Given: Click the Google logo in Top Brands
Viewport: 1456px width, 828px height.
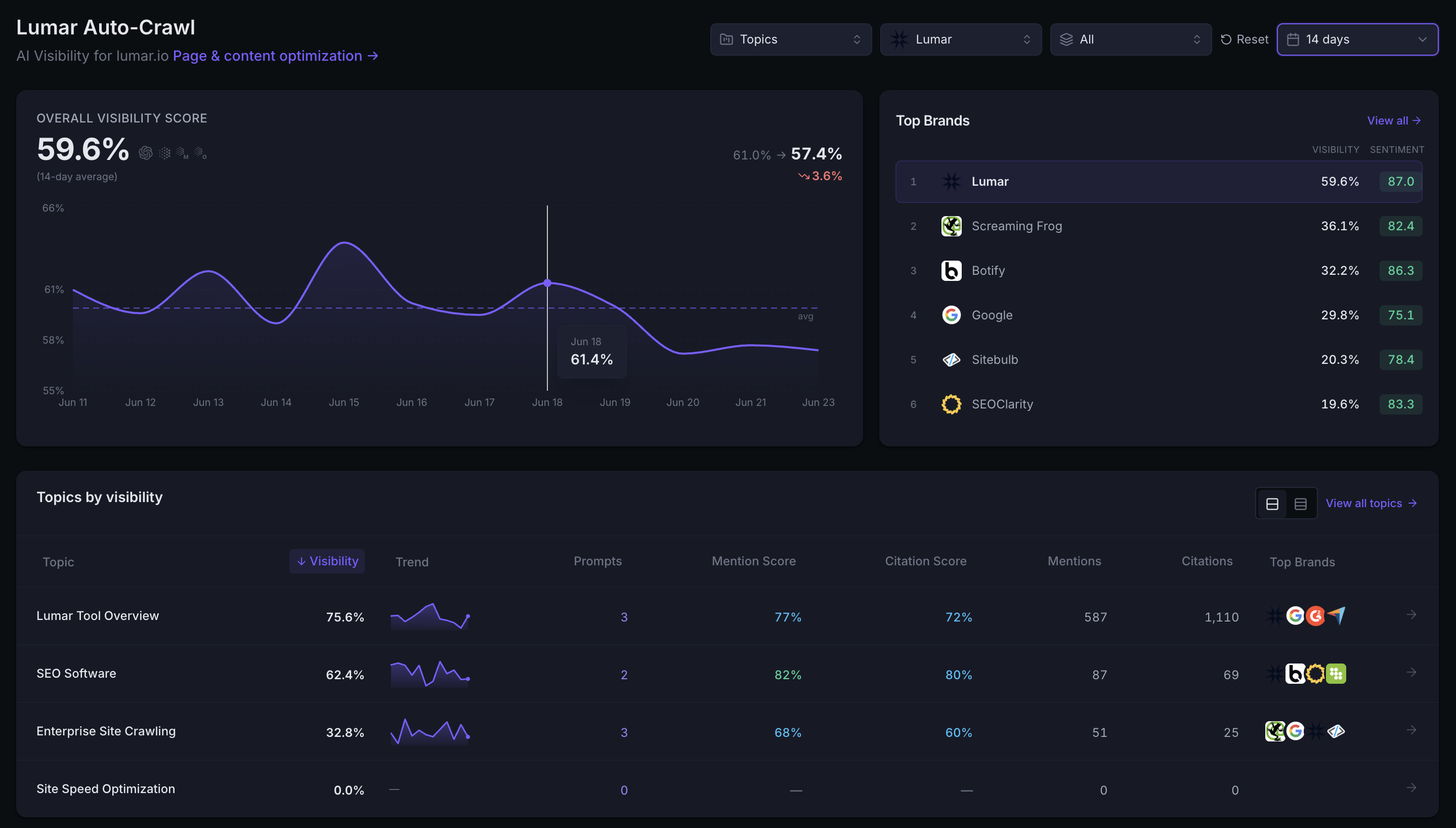Looking at the screenshot, I should tap(951, 315).
